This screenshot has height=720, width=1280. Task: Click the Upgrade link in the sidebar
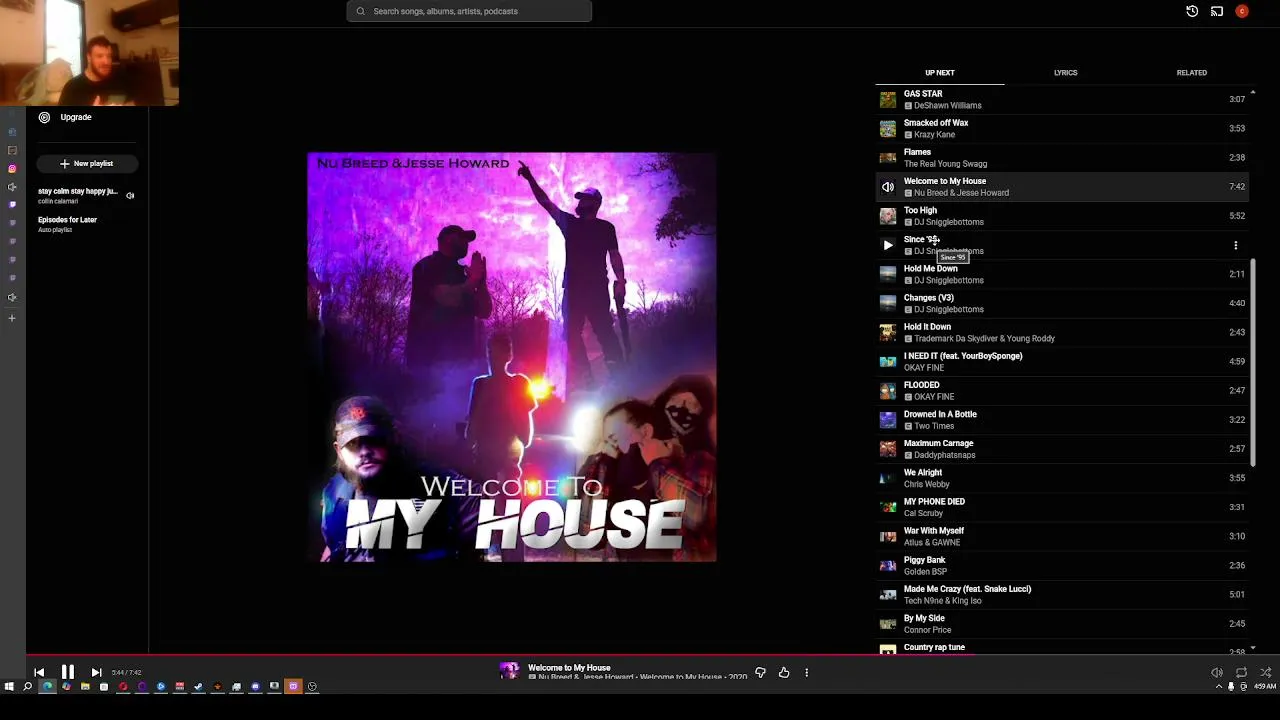pos(75,117)
